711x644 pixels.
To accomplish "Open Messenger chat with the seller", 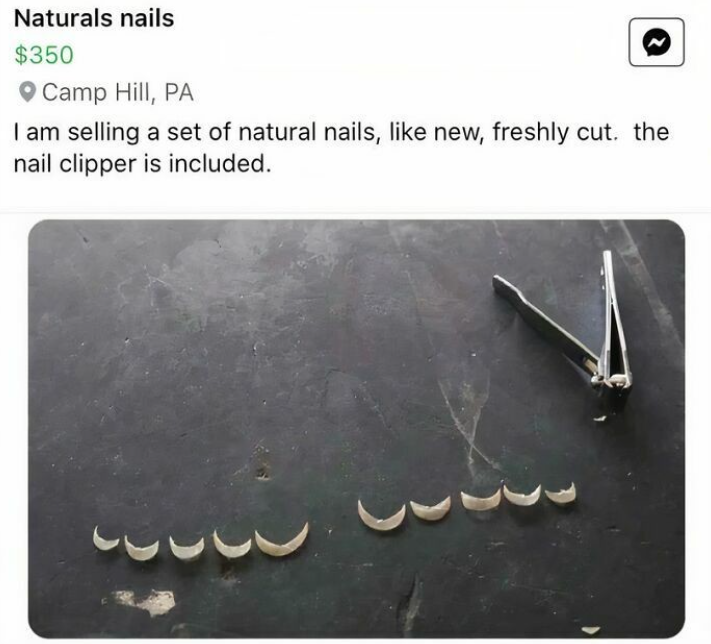I will coord(656,42).
